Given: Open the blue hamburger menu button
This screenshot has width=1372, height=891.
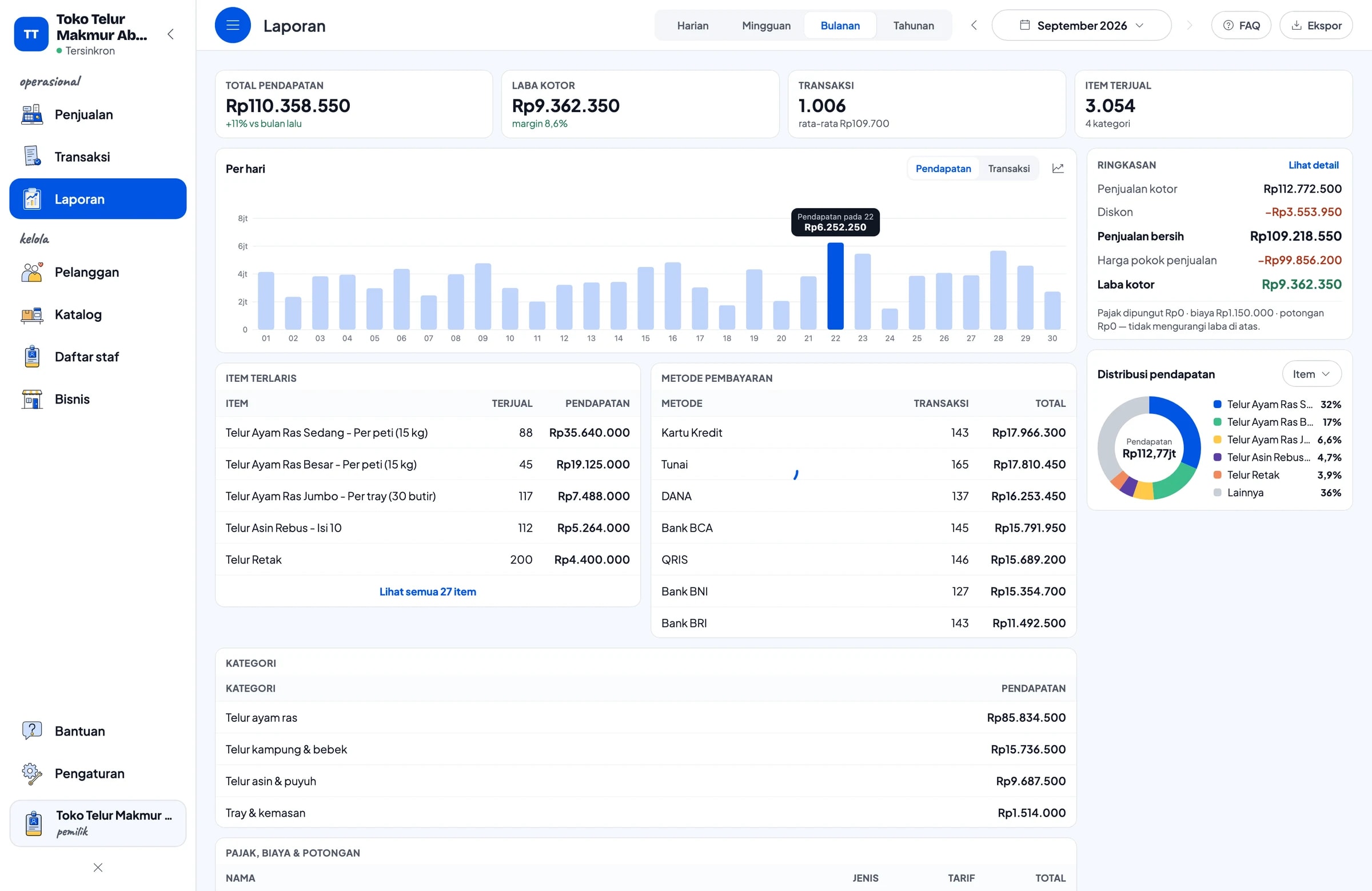Looking at the screenshot, I should click(232, 25).
